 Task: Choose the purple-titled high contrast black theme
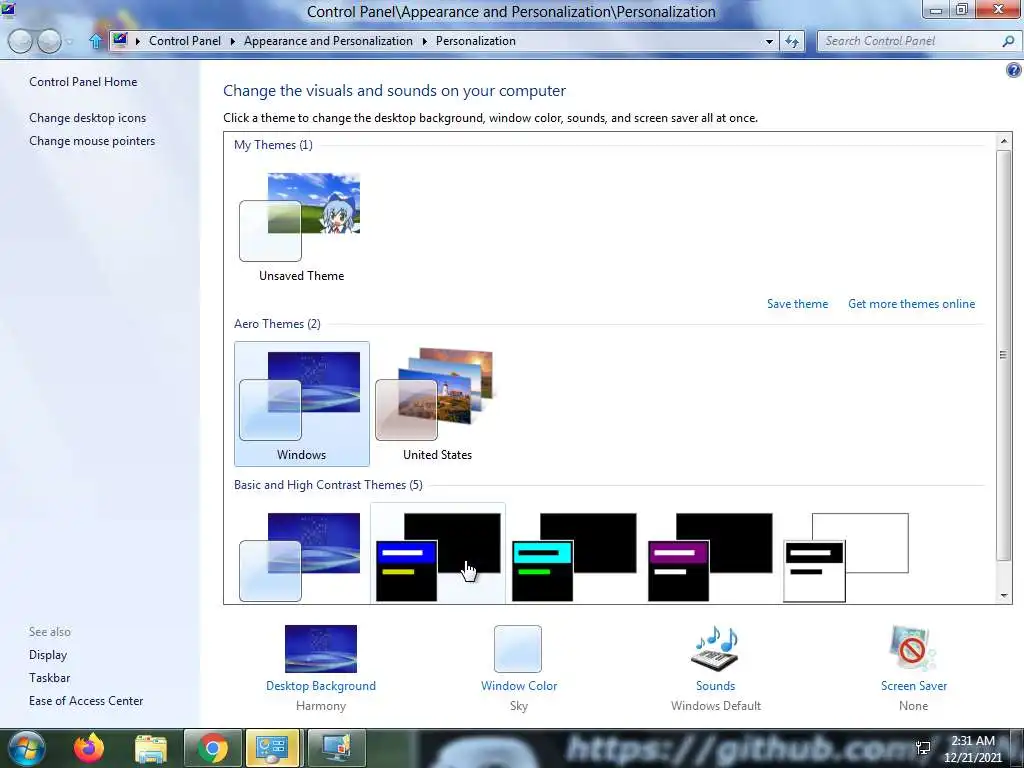click(710, 556)
